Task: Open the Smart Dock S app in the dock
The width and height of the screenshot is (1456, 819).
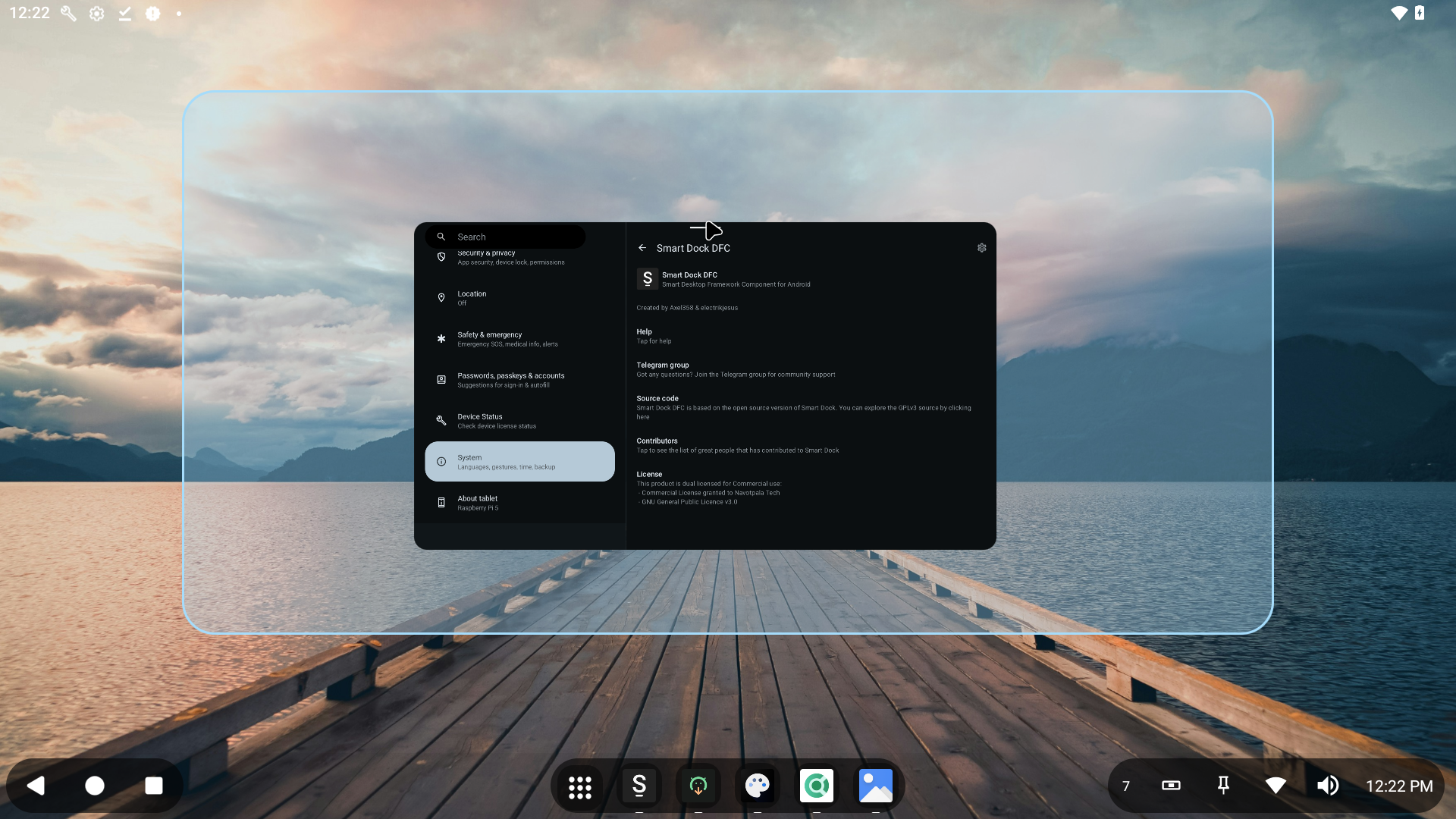Action: pos(639,786)
